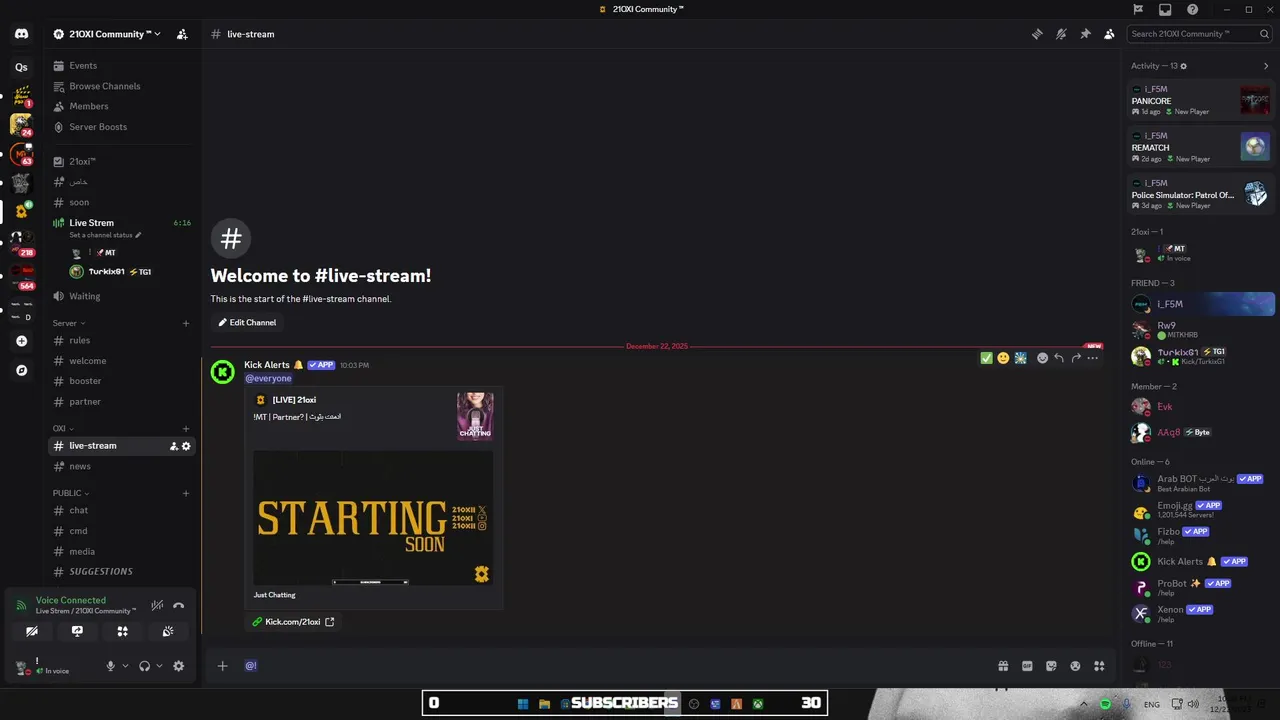Disconnect from voice channel
The width and height of the screenshot is (1280, 720).
tap(179, 605)
